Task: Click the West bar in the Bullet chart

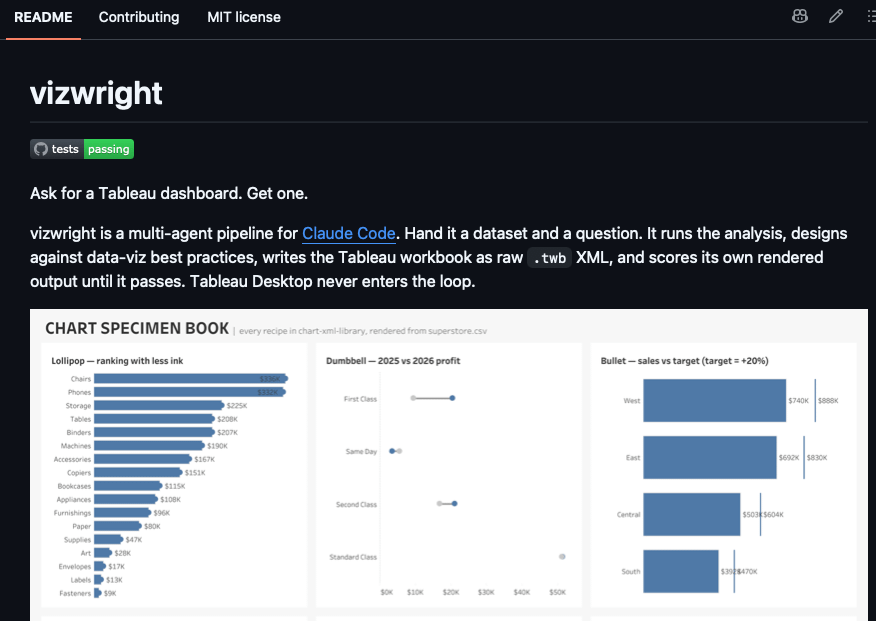Action: point(715,400)
